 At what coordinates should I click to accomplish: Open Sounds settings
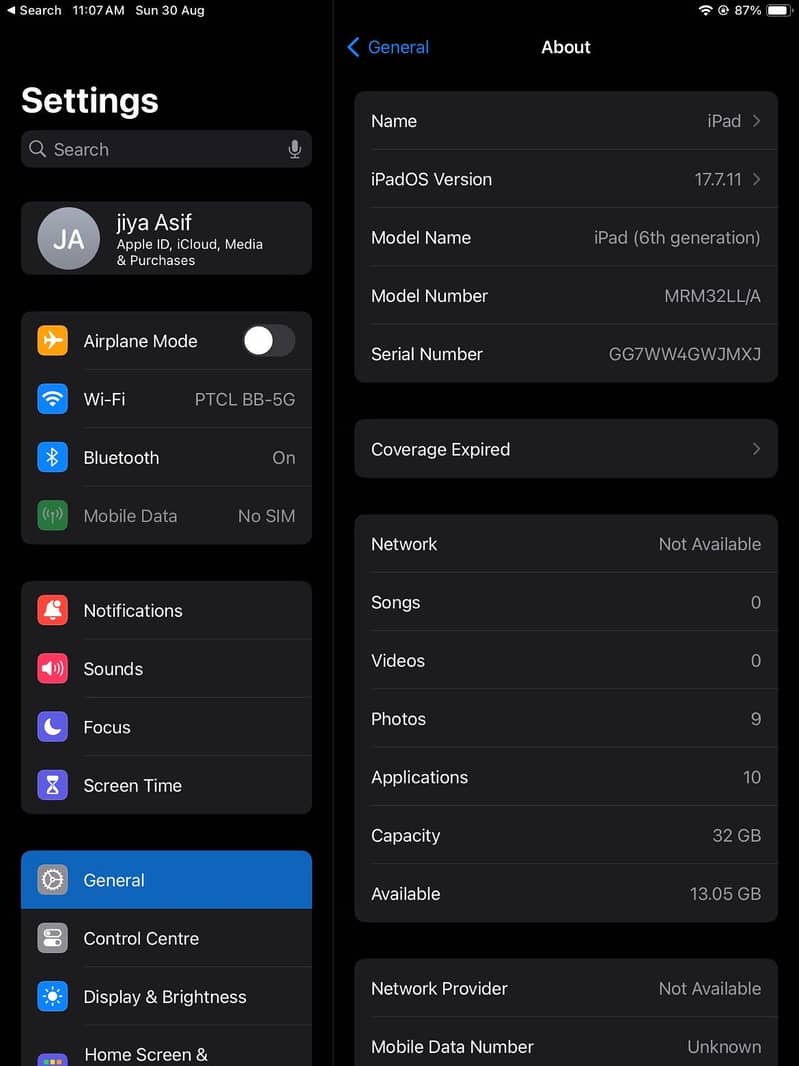coord(167,668)
